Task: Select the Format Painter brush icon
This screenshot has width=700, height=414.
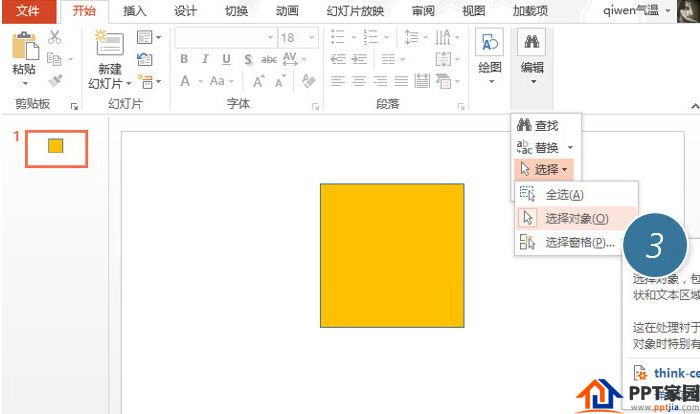Action: 55,81
